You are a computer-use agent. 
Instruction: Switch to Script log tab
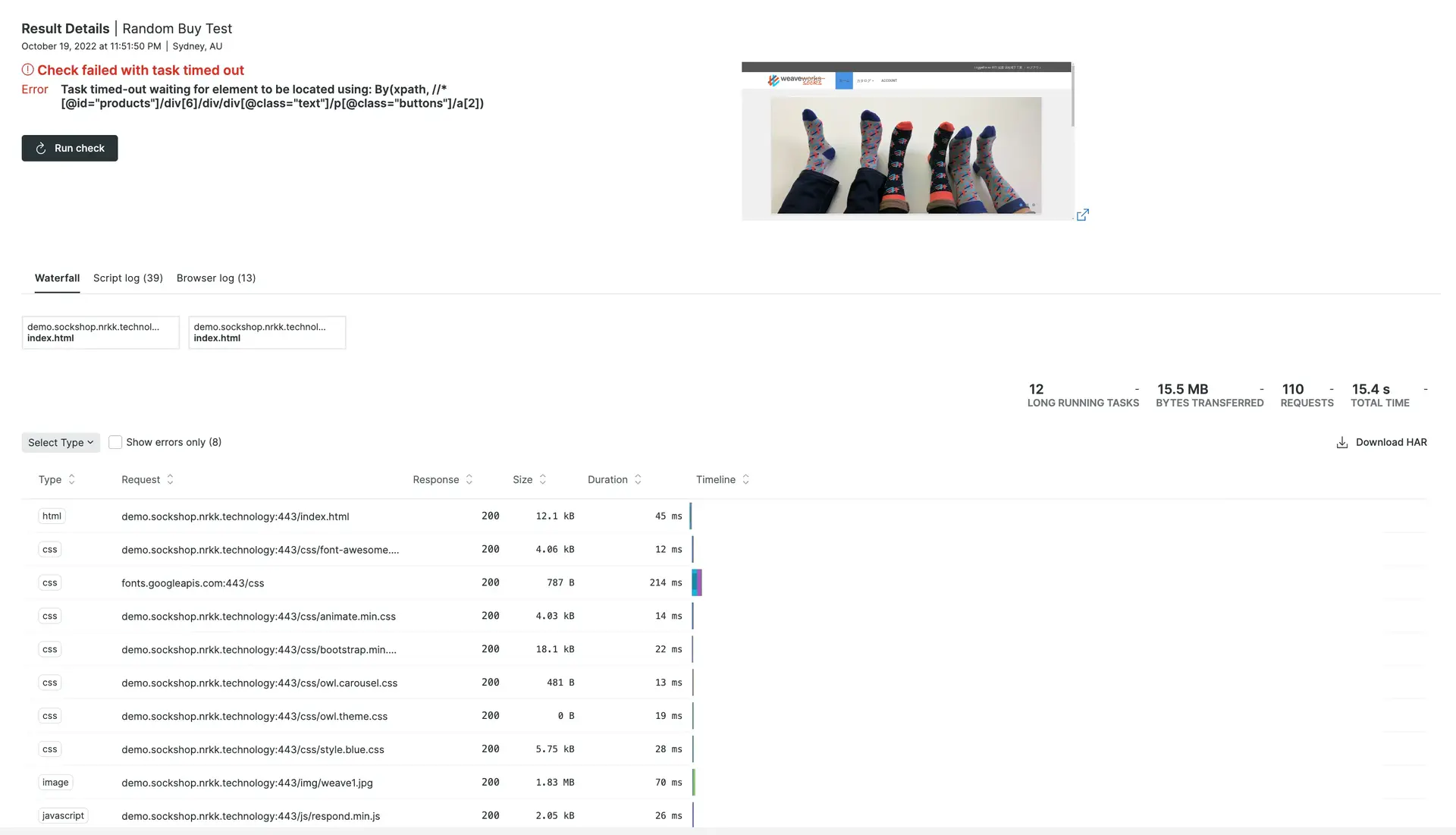pos(127,278)
